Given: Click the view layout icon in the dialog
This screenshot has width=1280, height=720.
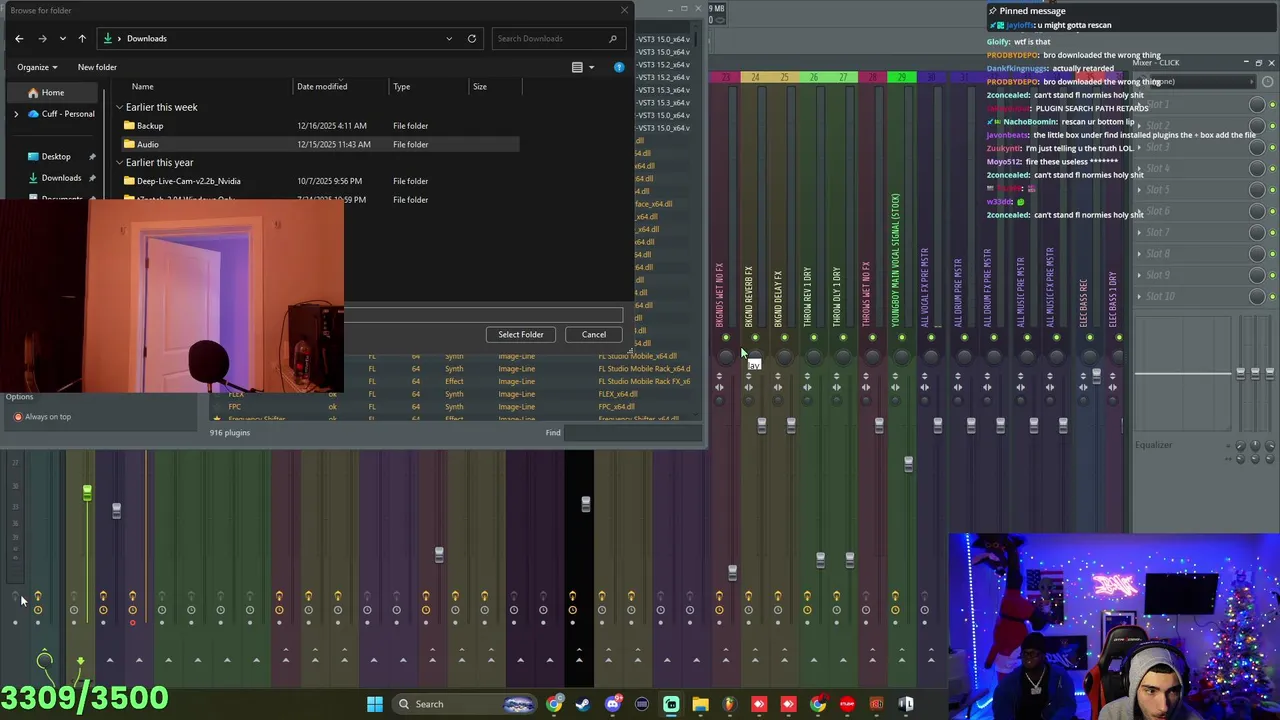Looking at the screenshot, I should click(577, 67).
